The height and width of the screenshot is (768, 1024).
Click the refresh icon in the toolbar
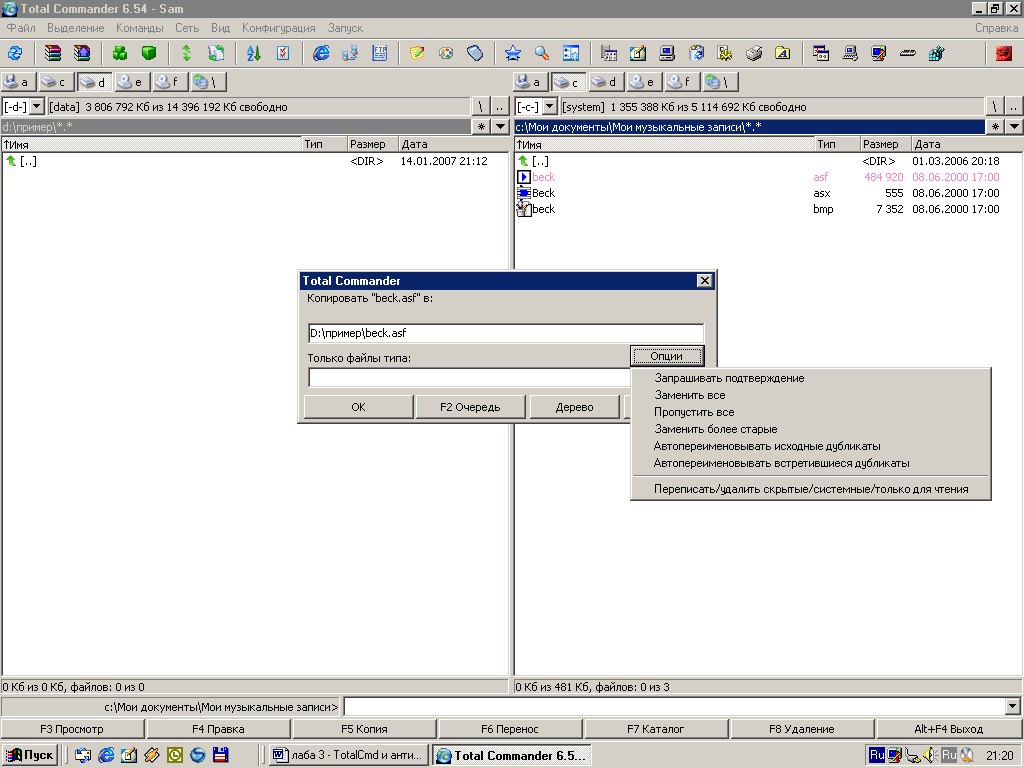[x=15, y=53]
